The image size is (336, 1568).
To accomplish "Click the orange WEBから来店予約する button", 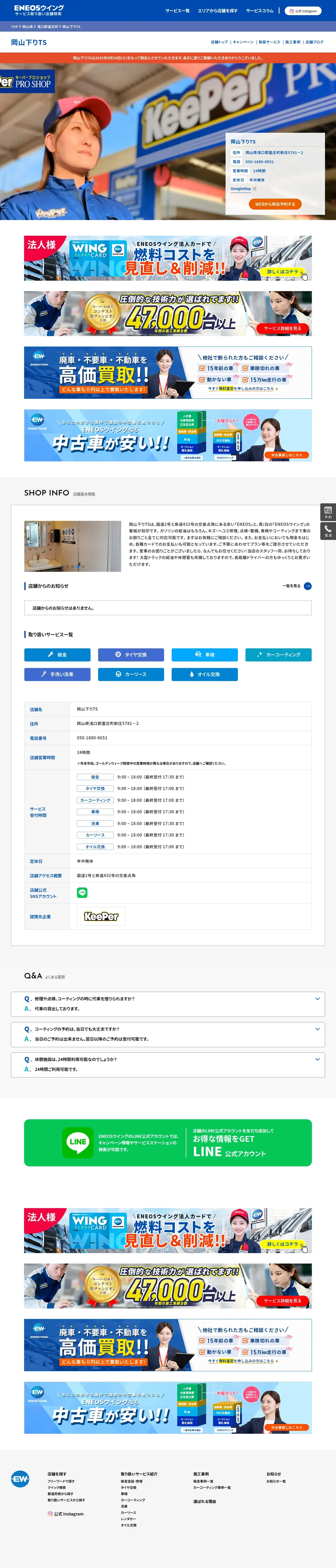I will tap(275, 204).
